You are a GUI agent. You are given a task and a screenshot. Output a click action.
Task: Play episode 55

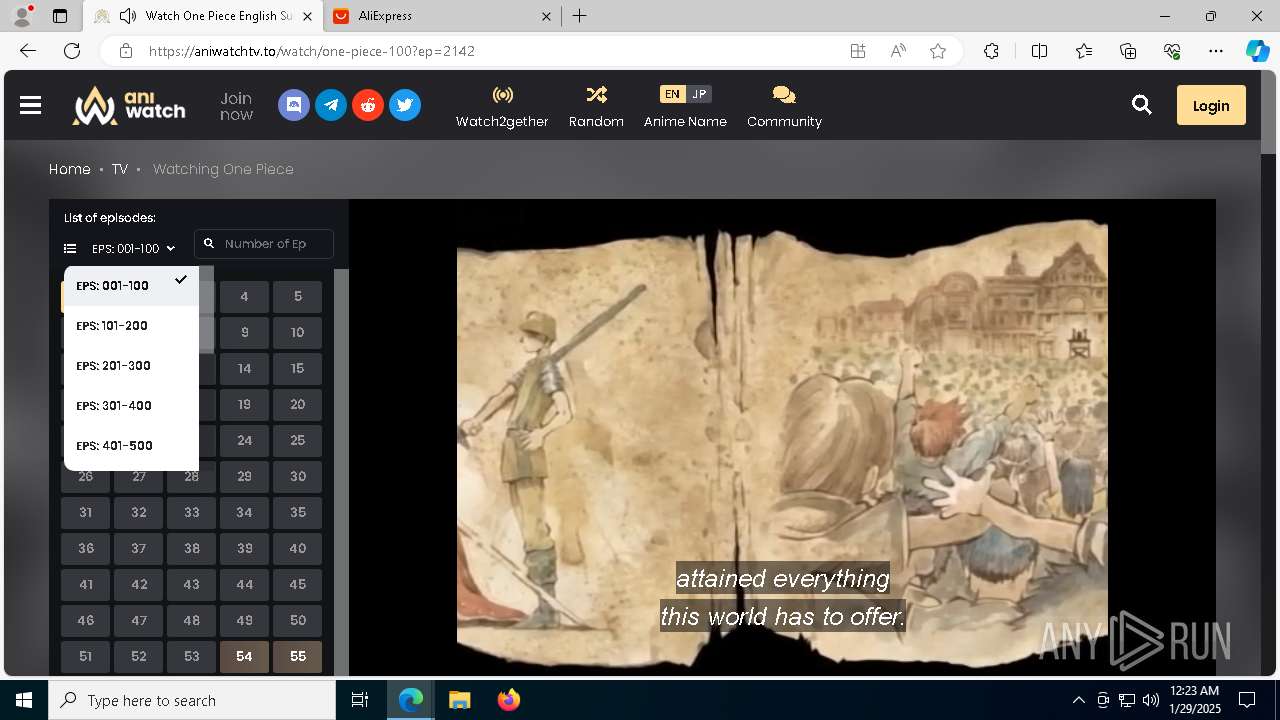coord(297,656)
